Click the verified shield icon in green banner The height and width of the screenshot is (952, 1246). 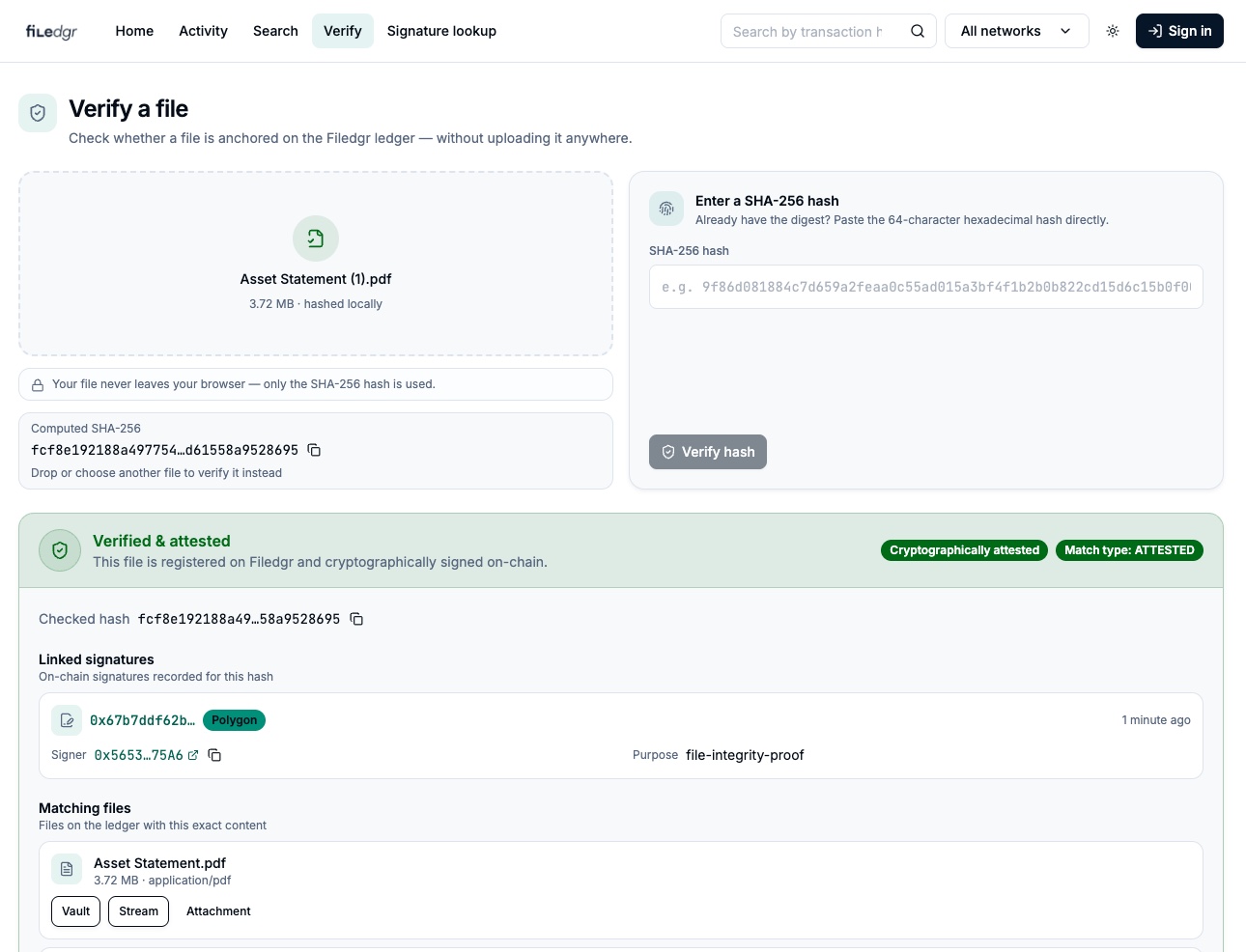pyautogui.click(x=60, y=550)
